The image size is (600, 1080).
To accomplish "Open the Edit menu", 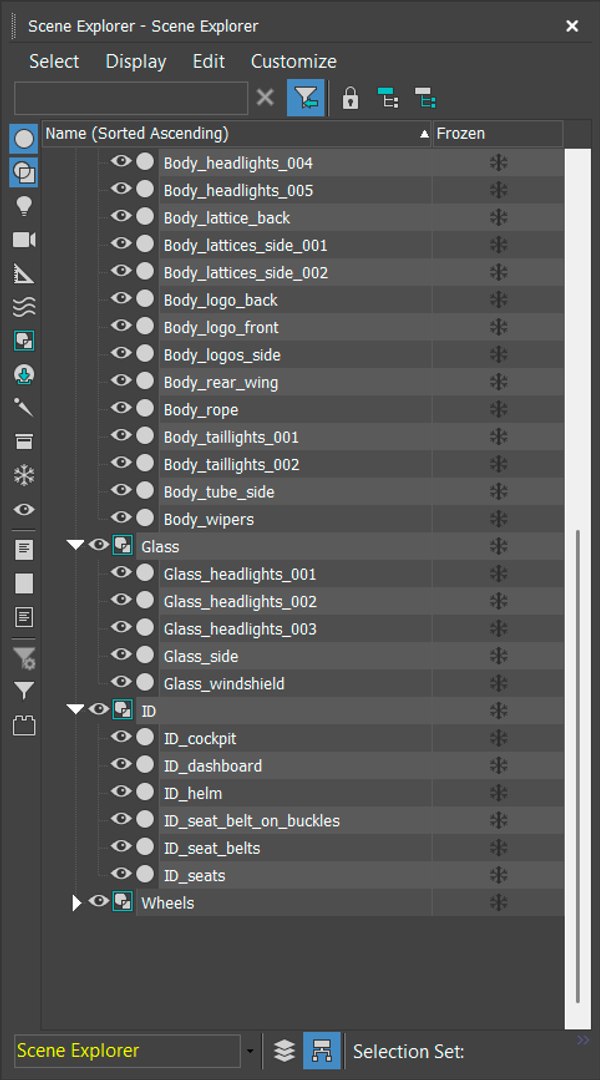I will (209, 61).
